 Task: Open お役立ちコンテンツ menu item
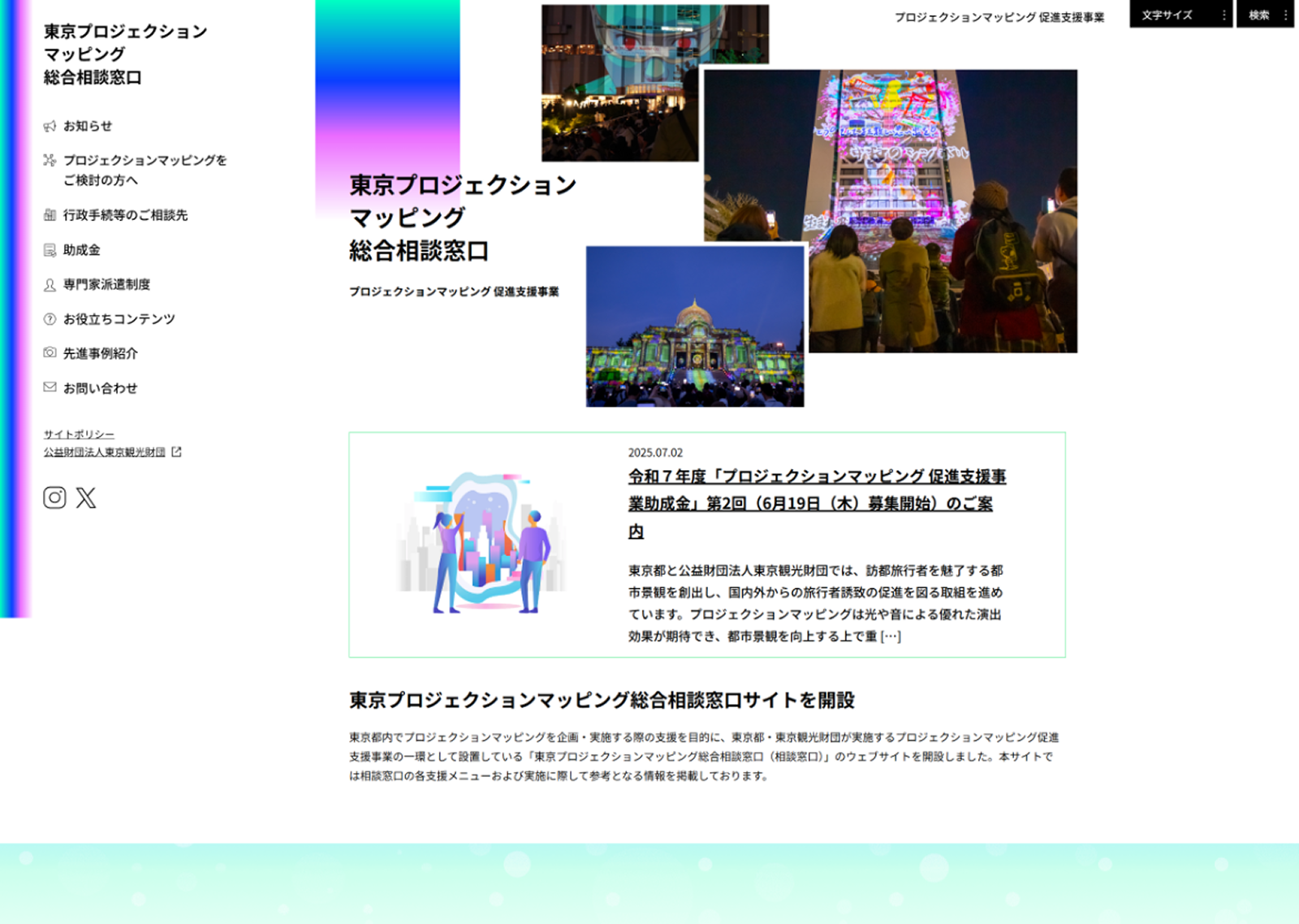click(x=119, y=319)
